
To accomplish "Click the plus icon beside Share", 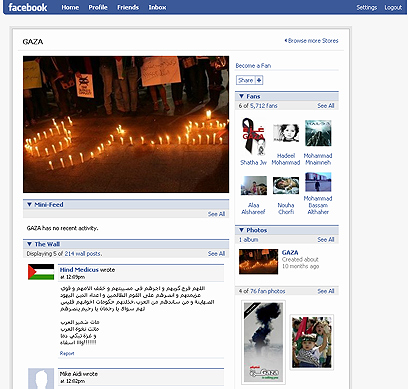I will [259, 80].
